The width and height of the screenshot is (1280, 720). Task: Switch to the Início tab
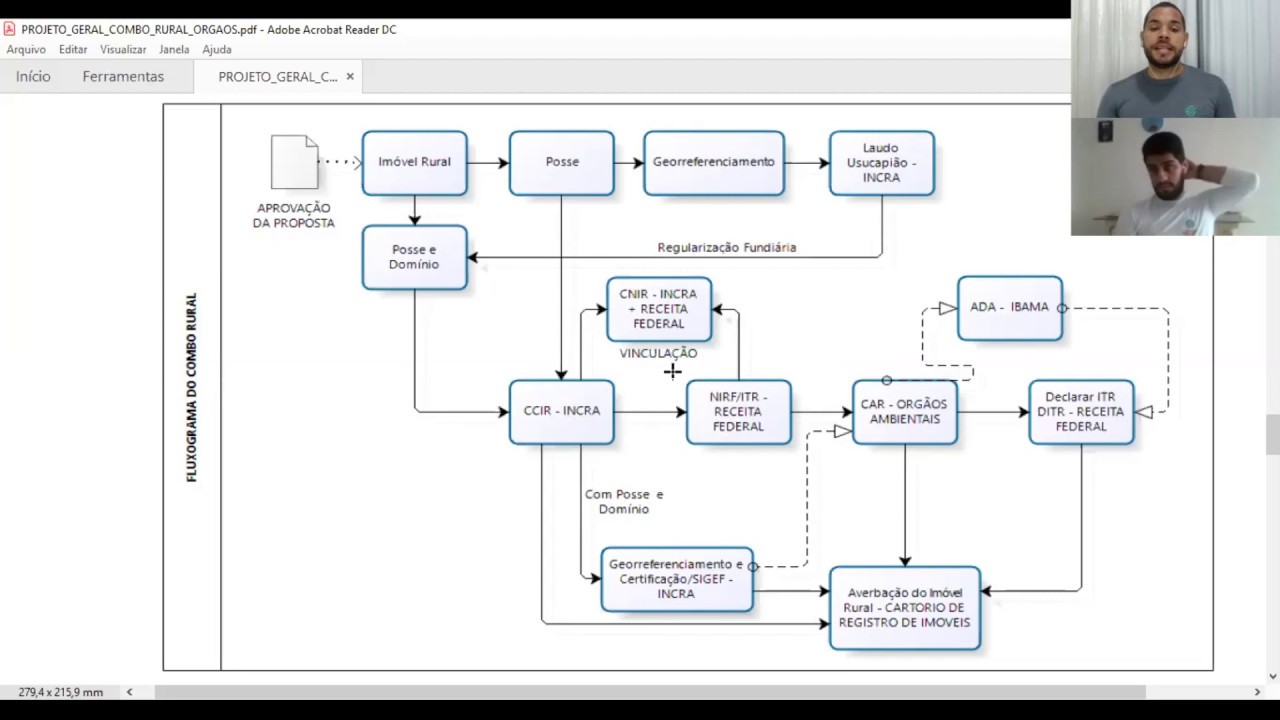click(x=33, y=76)
